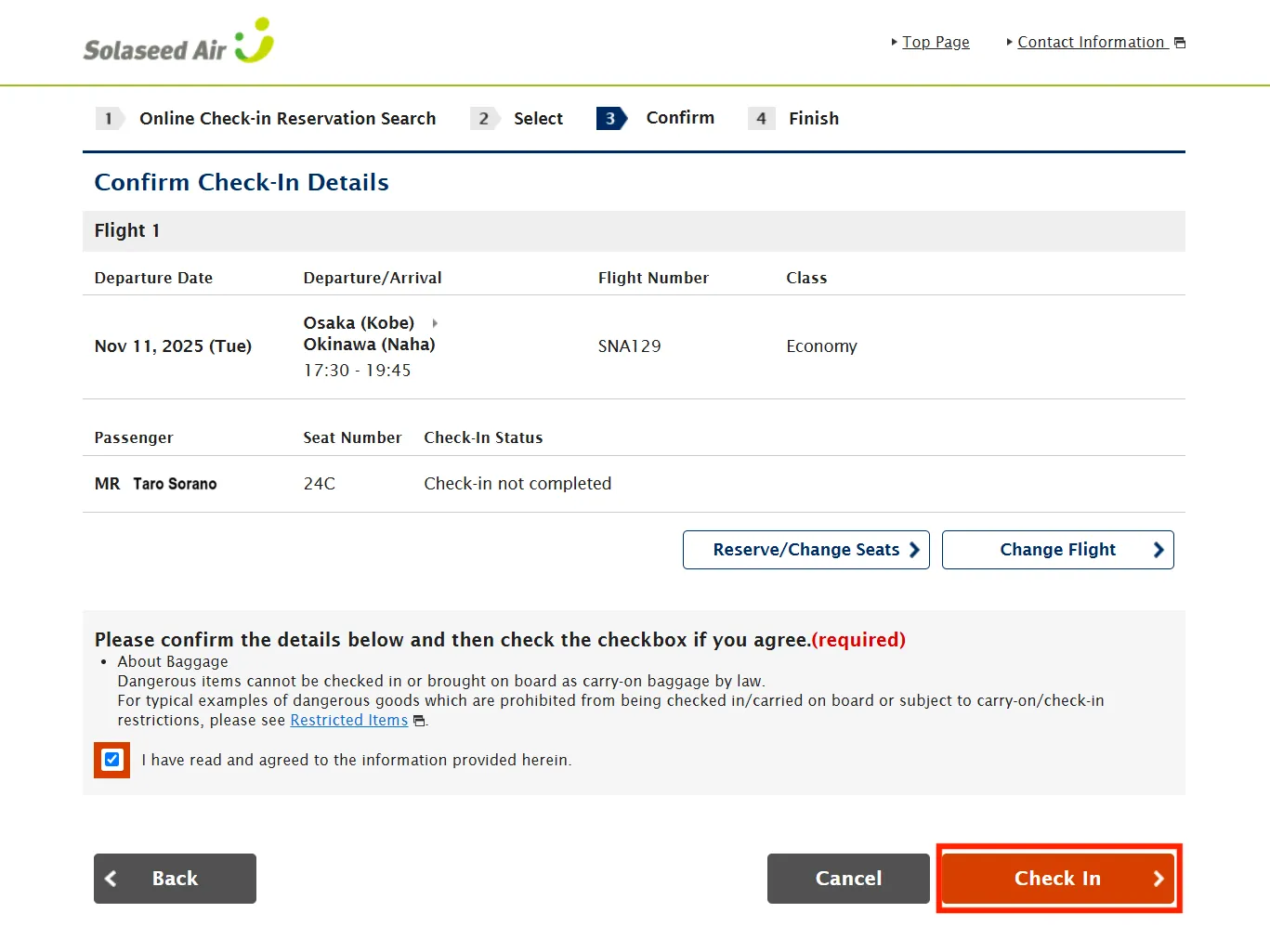Click the step 4 number badge
Screen dimensions: 1270x952
tap(761, 119)
